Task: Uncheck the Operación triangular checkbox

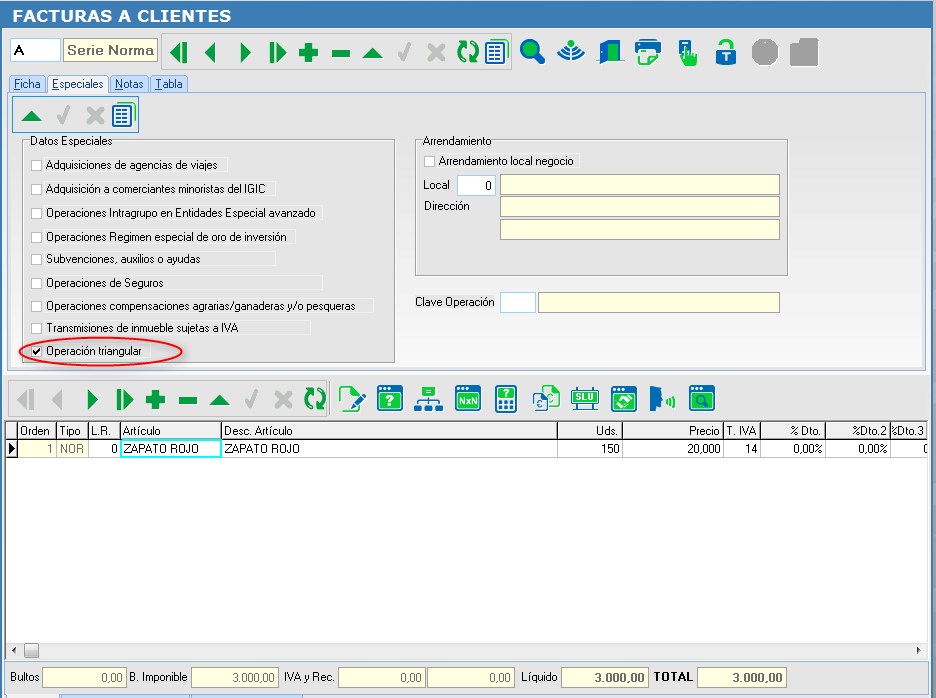Action: pyautogui.click(x=36, y=351)
